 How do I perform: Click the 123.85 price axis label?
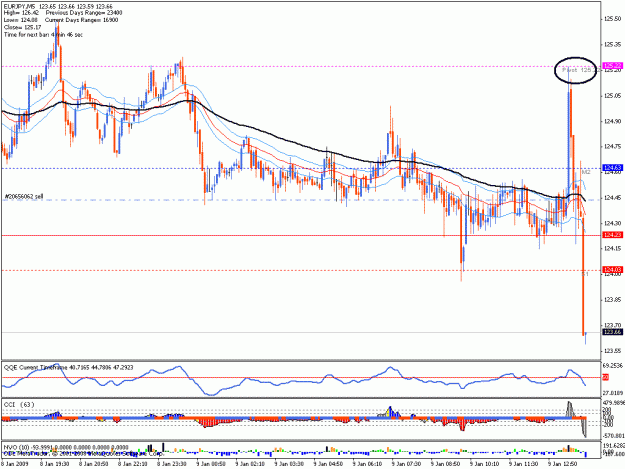click(613, 300)
